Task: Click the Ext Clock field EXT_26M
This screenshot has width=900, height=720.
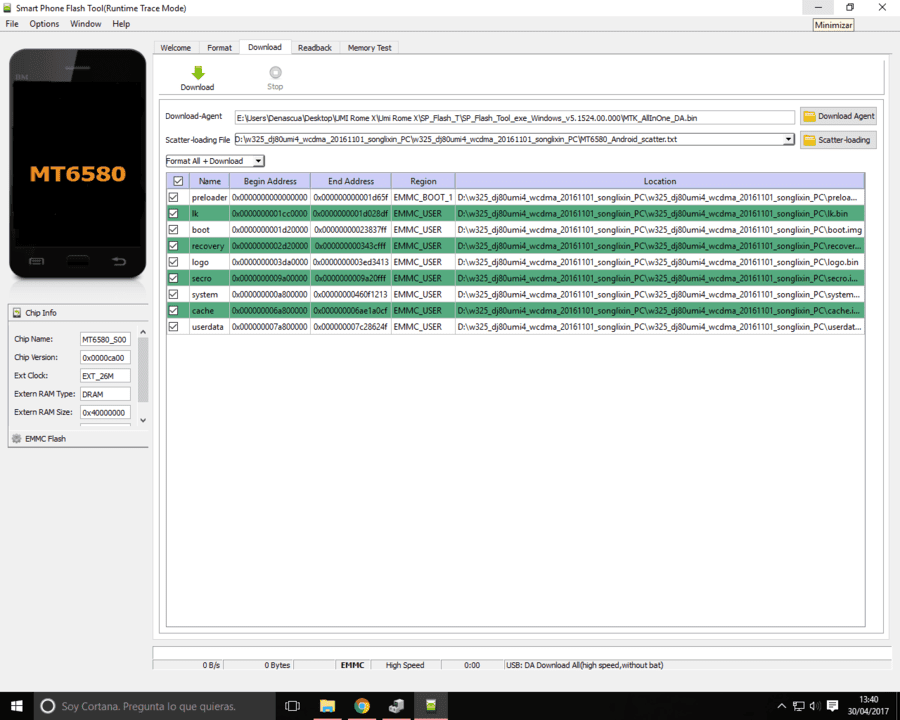Action: tap(105, 376)
